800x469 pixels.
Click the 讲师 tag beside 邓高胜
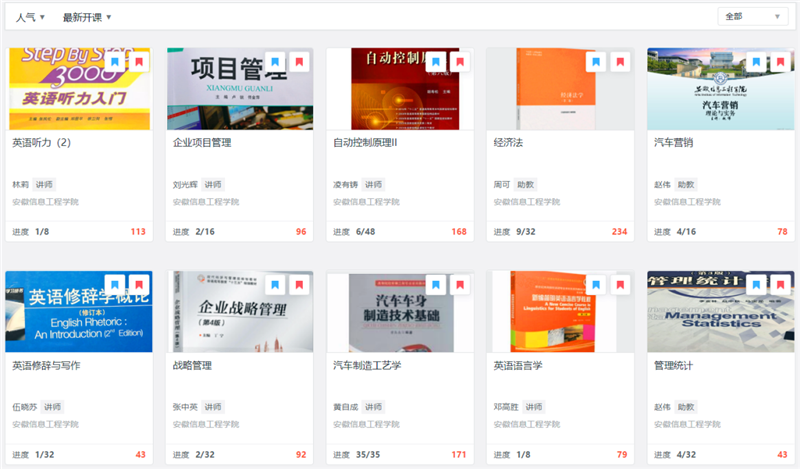coord(534,407)
